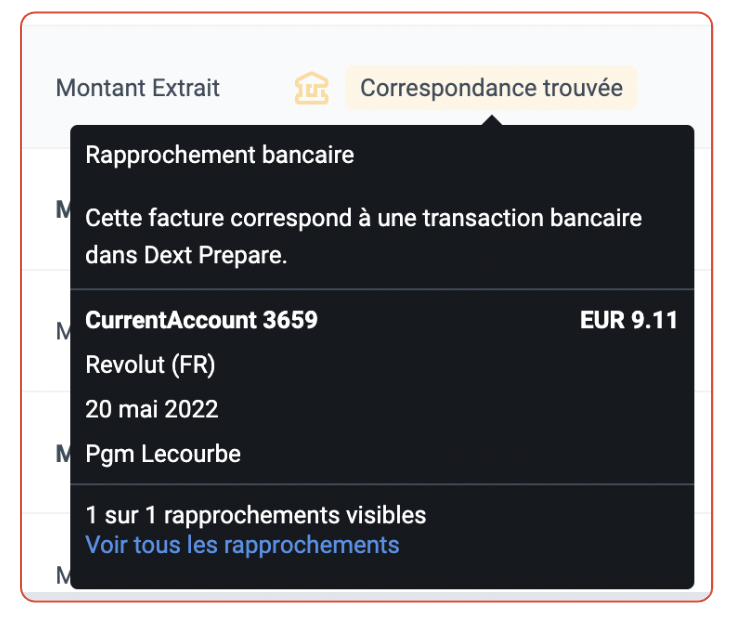
Task: Click the 20 mai 2022 transaction date
Action: 152,409
